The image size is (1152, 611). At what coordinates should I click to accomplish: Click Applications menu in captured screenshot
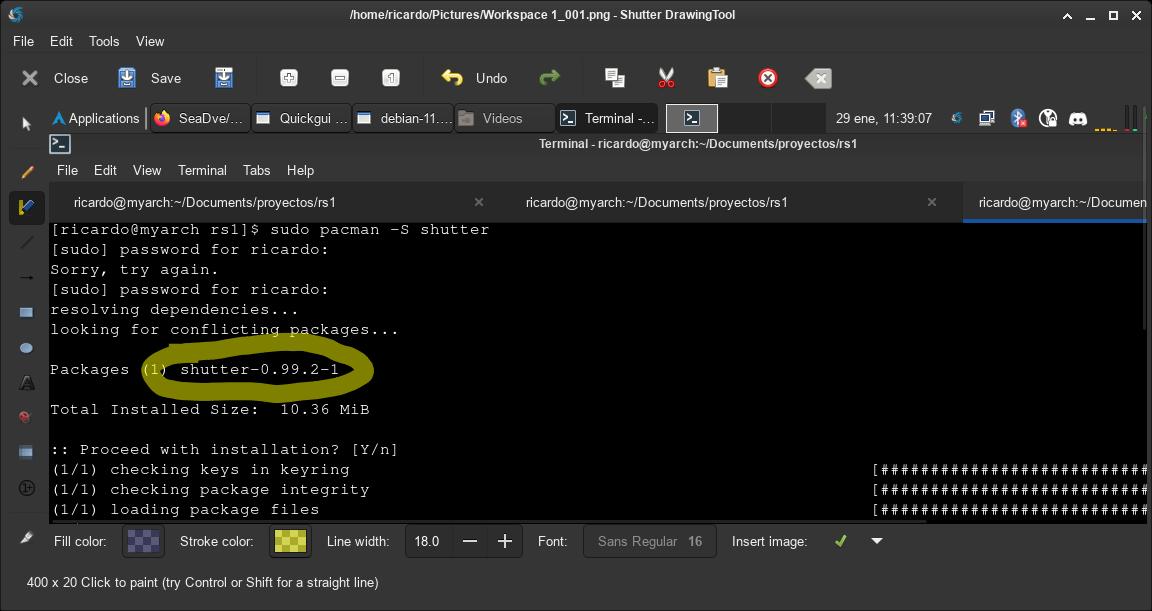coord(96,118)
